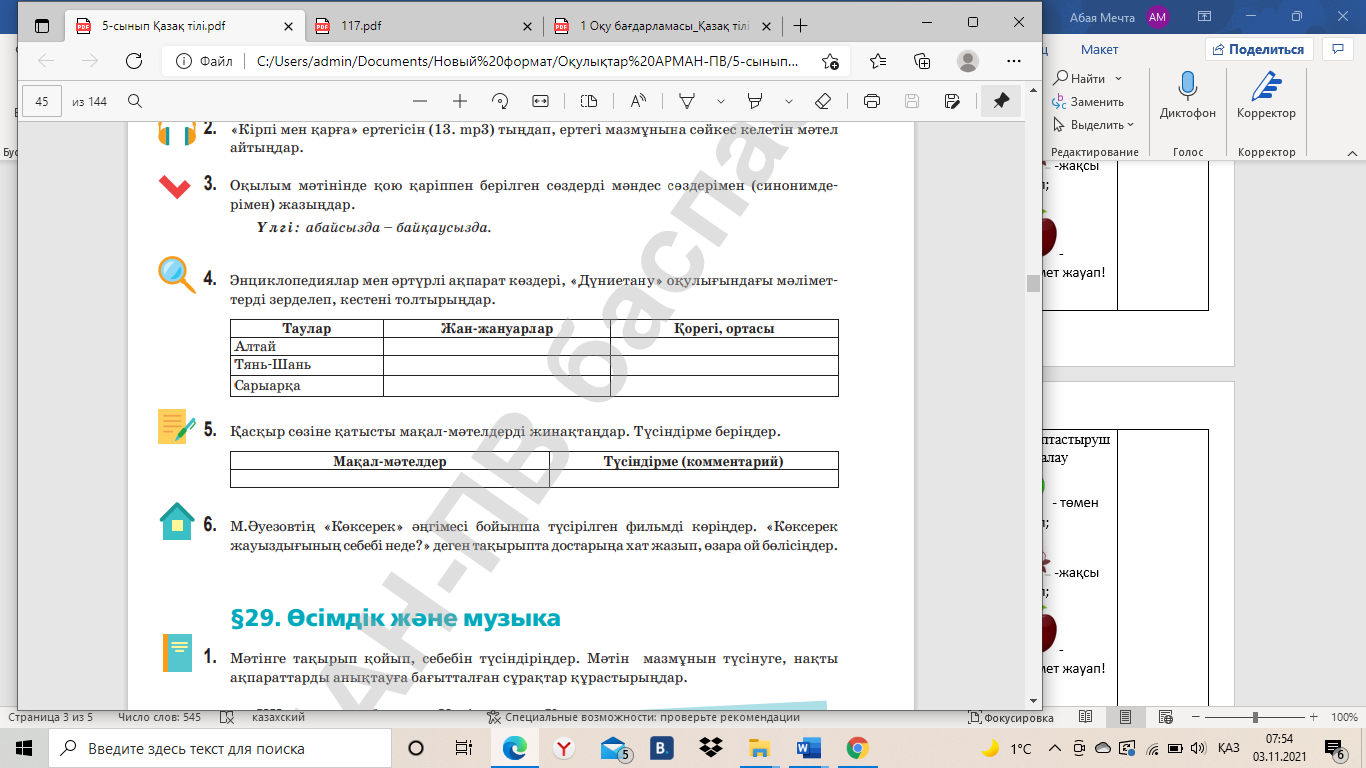Click Word zoom slider
Screen dimensions: 1366x768
1256,717
